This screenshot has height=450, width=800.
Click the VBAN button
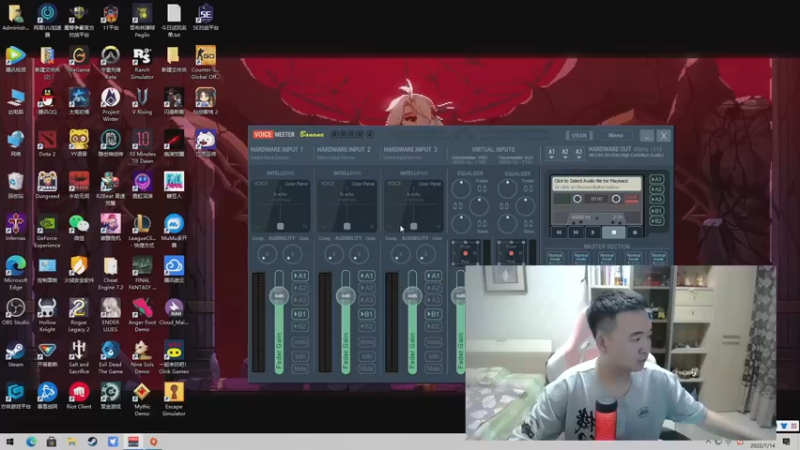pos(579,136)
